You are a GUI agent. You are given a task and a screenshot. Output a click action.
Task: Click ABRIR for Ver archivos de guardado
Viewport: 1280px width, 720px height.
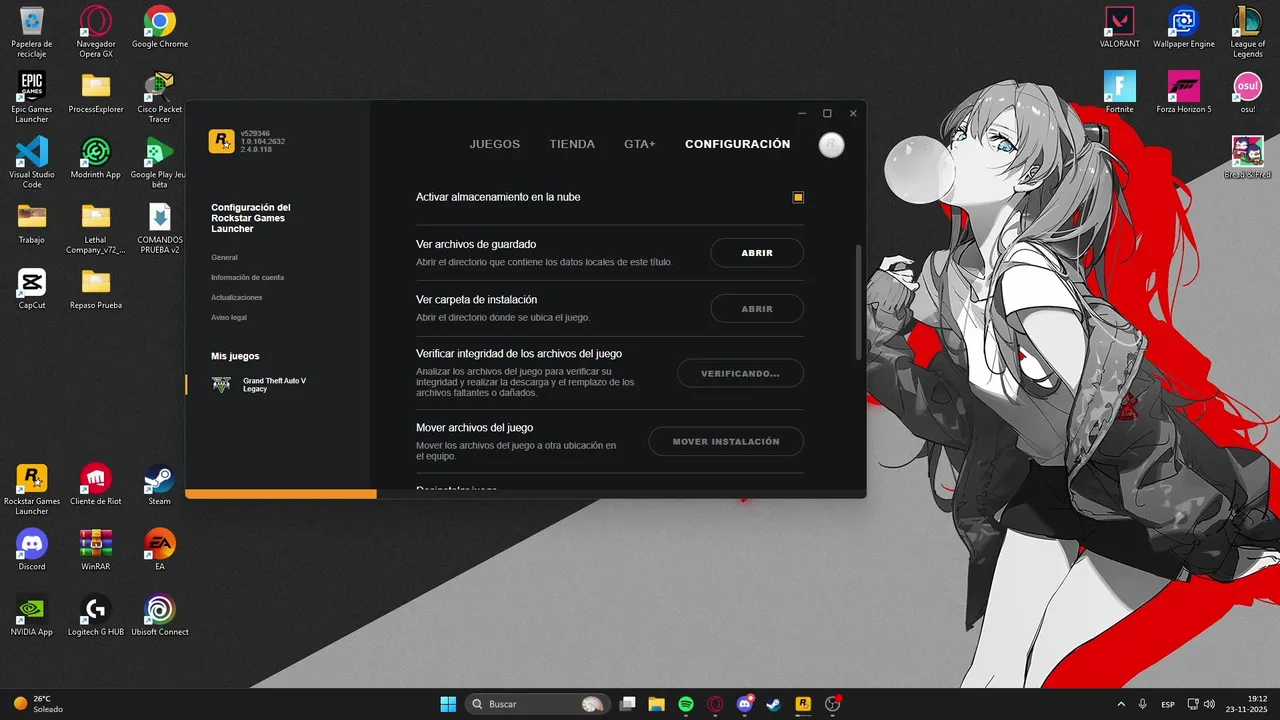[x=757, y=253]
